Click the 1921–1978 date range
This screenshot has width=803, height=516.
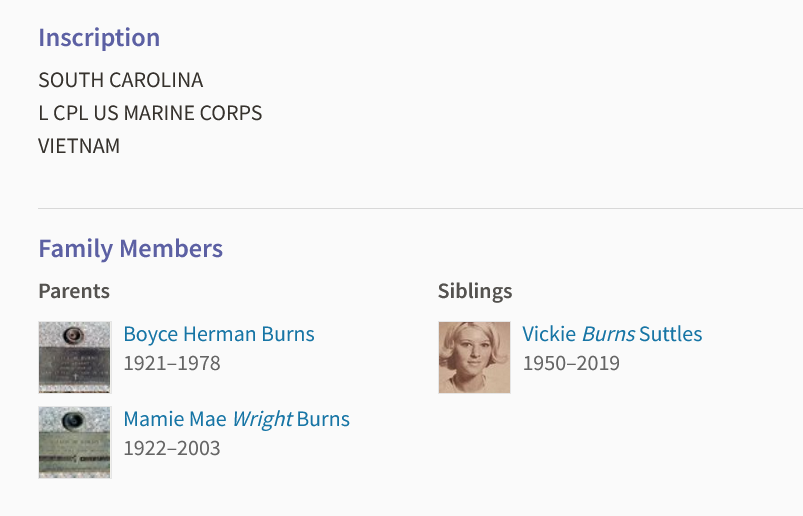click(171, 363)
